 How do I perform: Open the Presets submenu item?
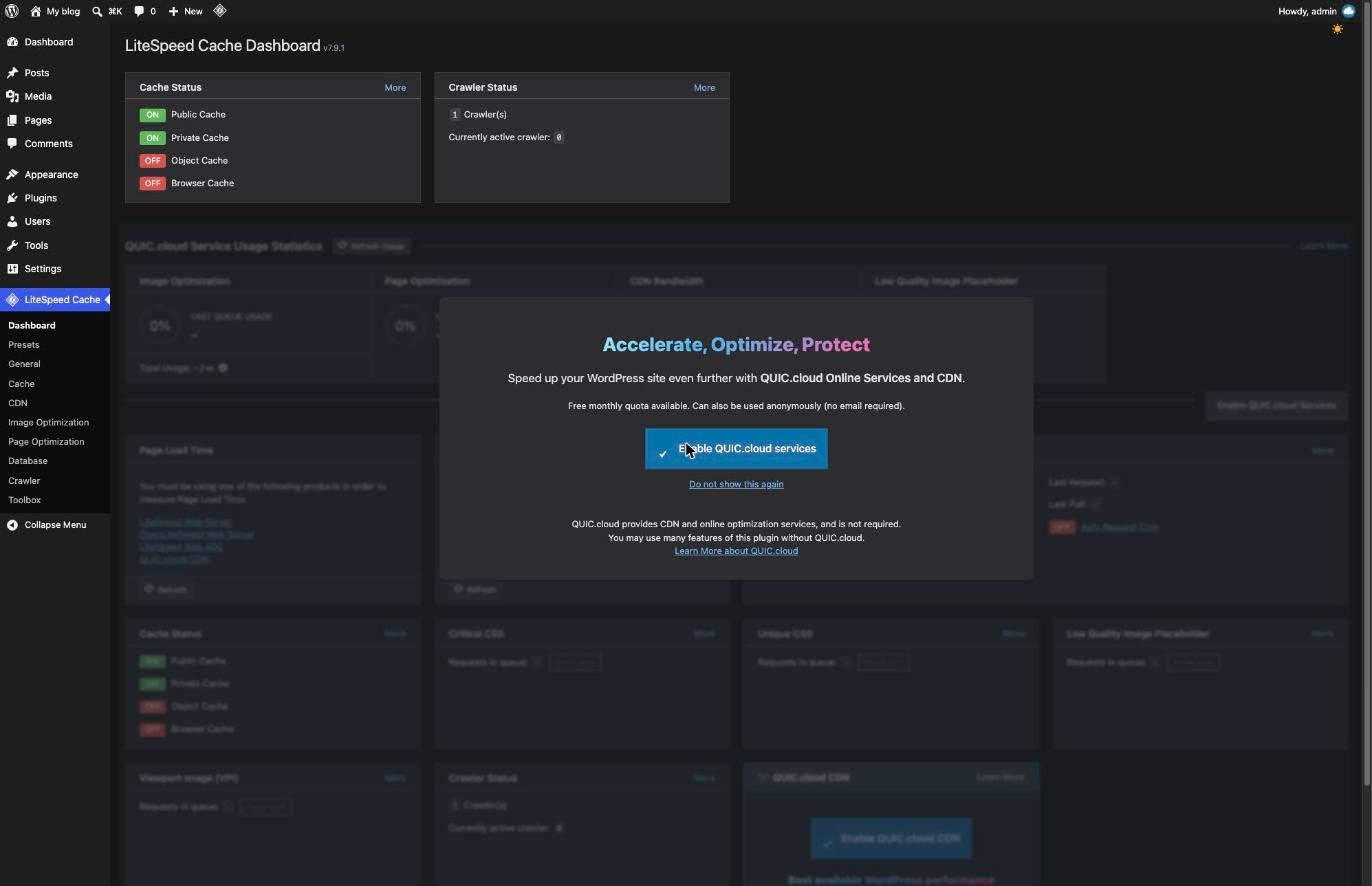click(24, 345)
